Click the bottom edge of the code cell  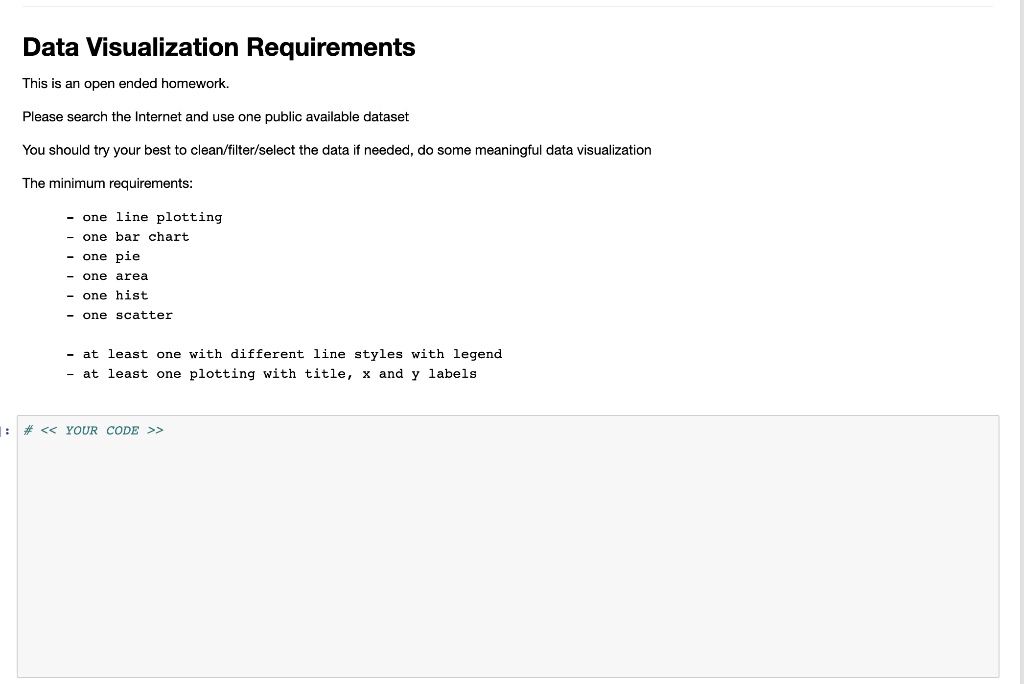[500, 675]
